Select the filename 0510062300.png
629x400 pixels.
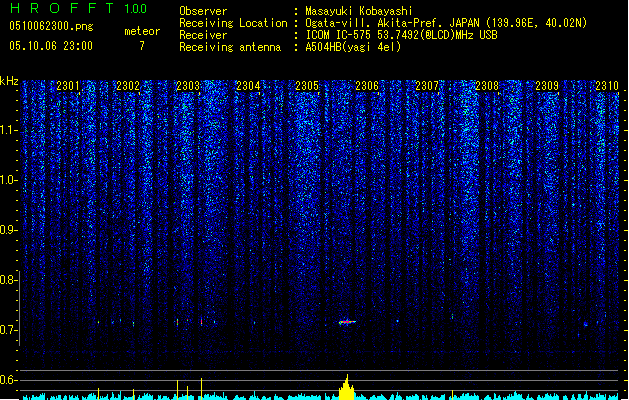51,26
